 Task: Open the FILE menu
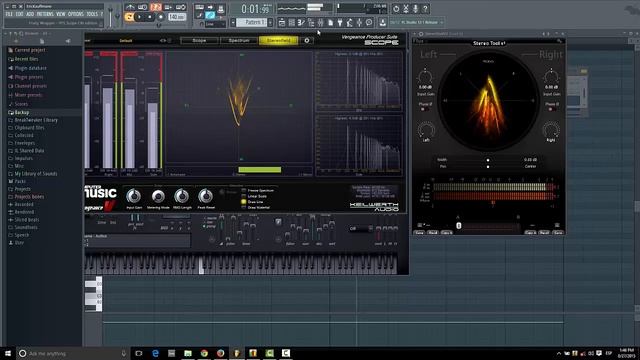coord(9,14)
